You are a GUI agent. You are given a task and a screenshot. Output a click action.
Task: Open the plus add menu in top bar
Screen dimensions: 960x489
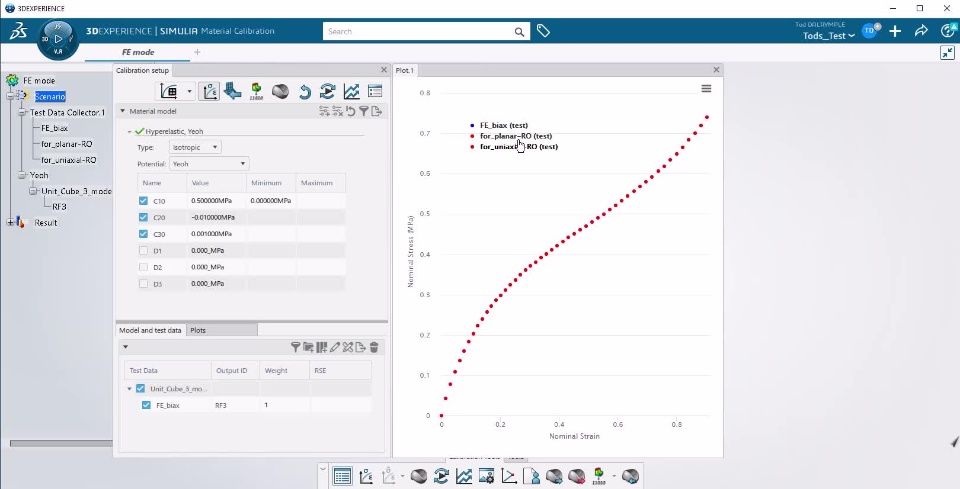tap(895, 31)
